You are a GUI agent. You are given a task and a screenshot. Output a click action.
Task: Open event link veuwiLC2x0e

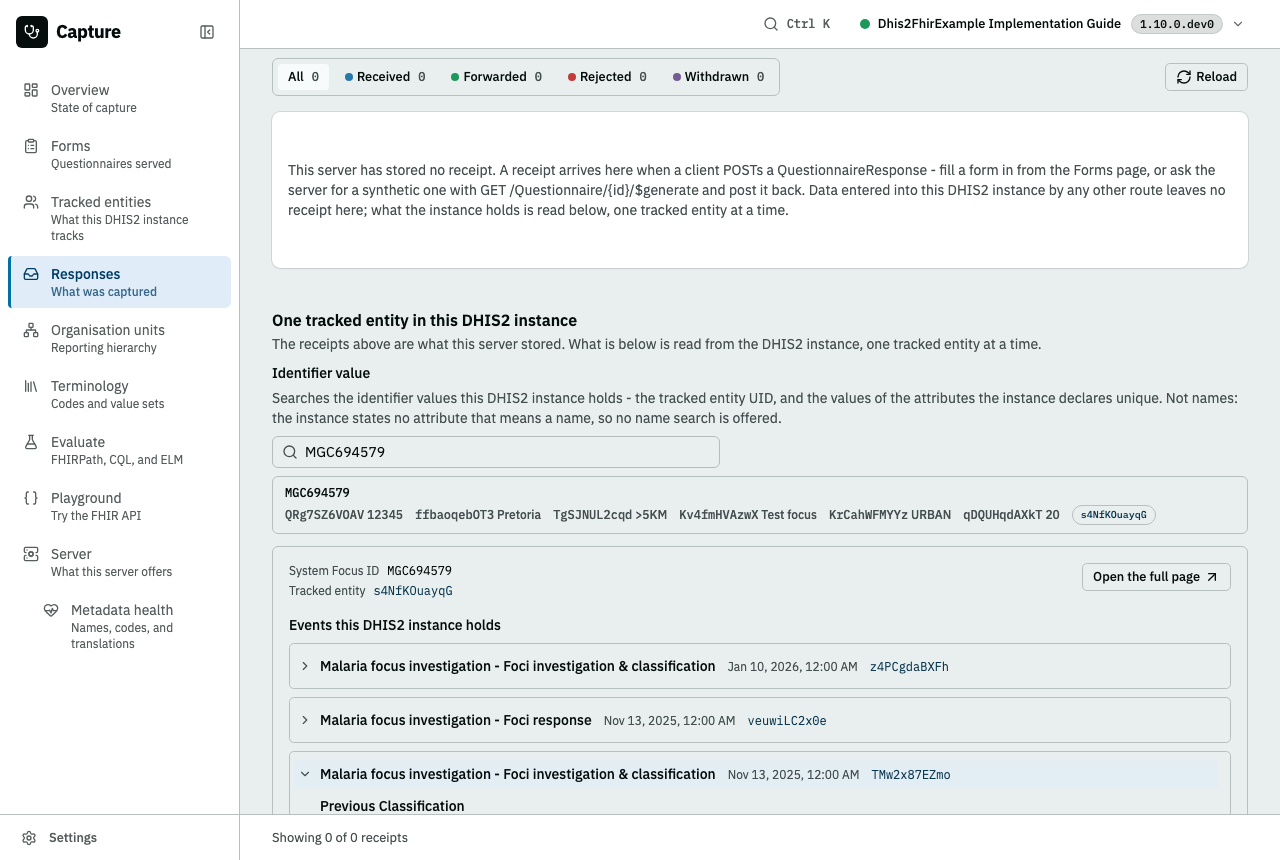(x=787, y=721)
